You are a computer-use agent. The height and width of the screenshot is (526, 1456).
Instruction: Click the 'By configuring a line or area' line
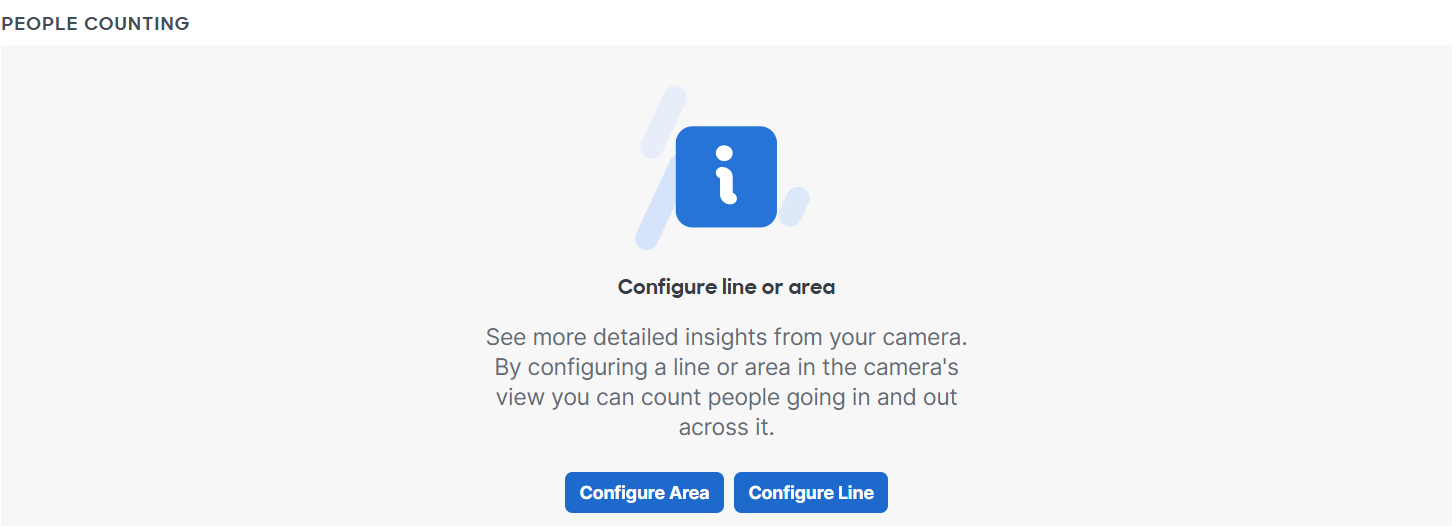(x=726, y=367)
